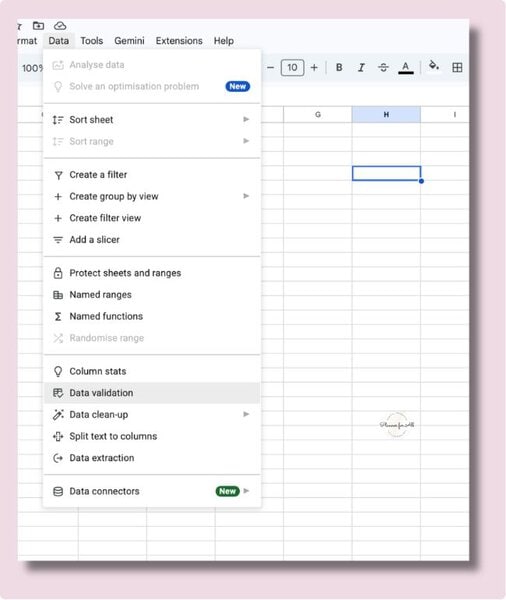Open Data connectors
The image size is (506, 600).
coord(152,491)
